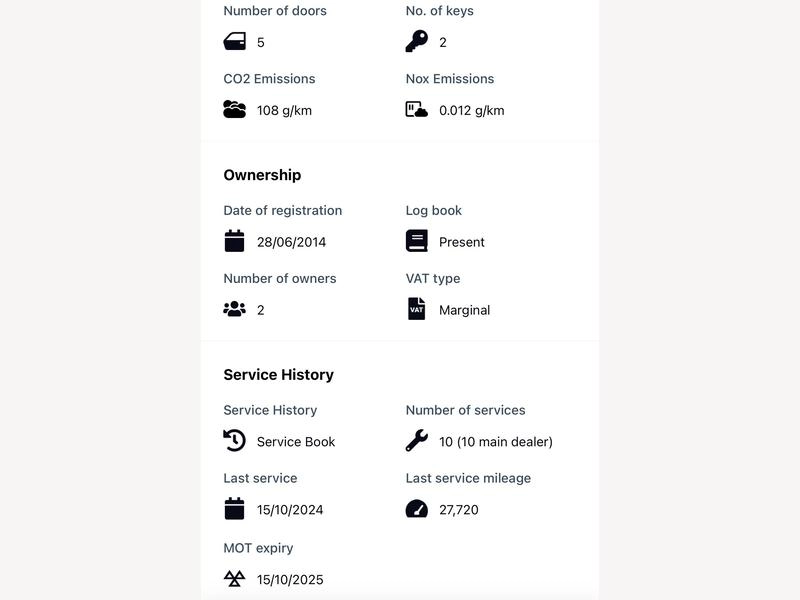This screenshot has height=600, width=800.
Task: Click the log book icon
Action: (417, 241)
